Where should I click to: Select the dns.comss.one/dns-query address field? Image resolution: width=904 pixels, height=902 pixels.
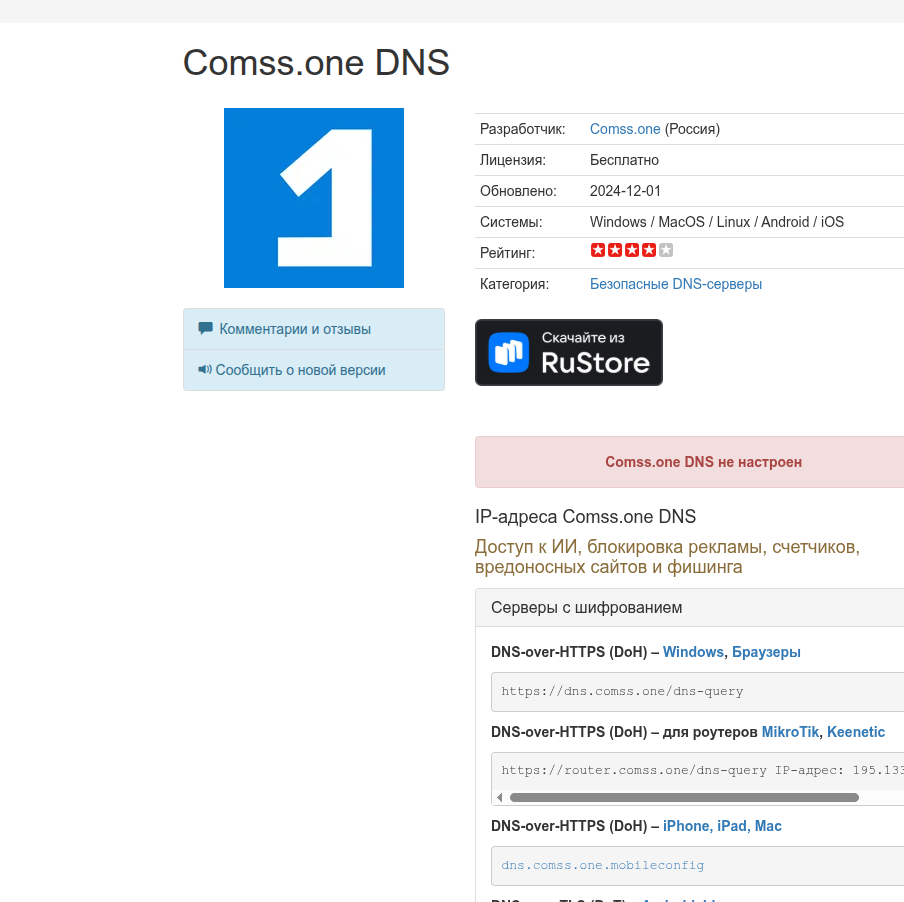[x=698, y=692]
